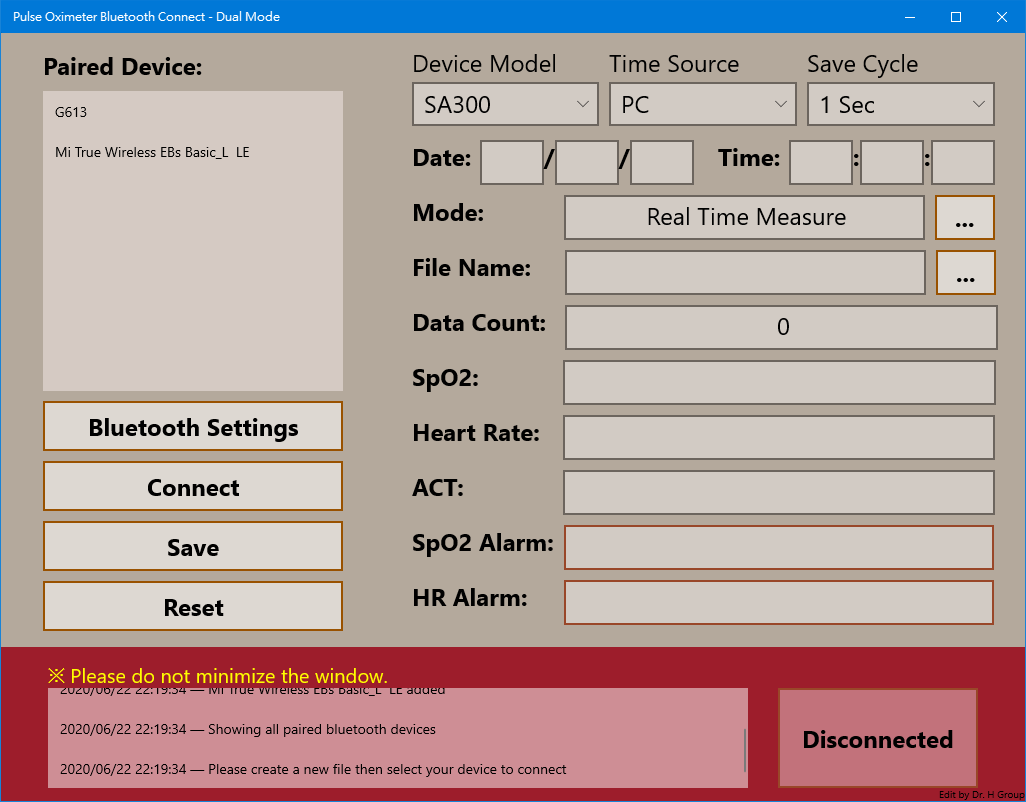Click the first Time field box
This screenshot has height=802, width=1026.
pos(821,162)
